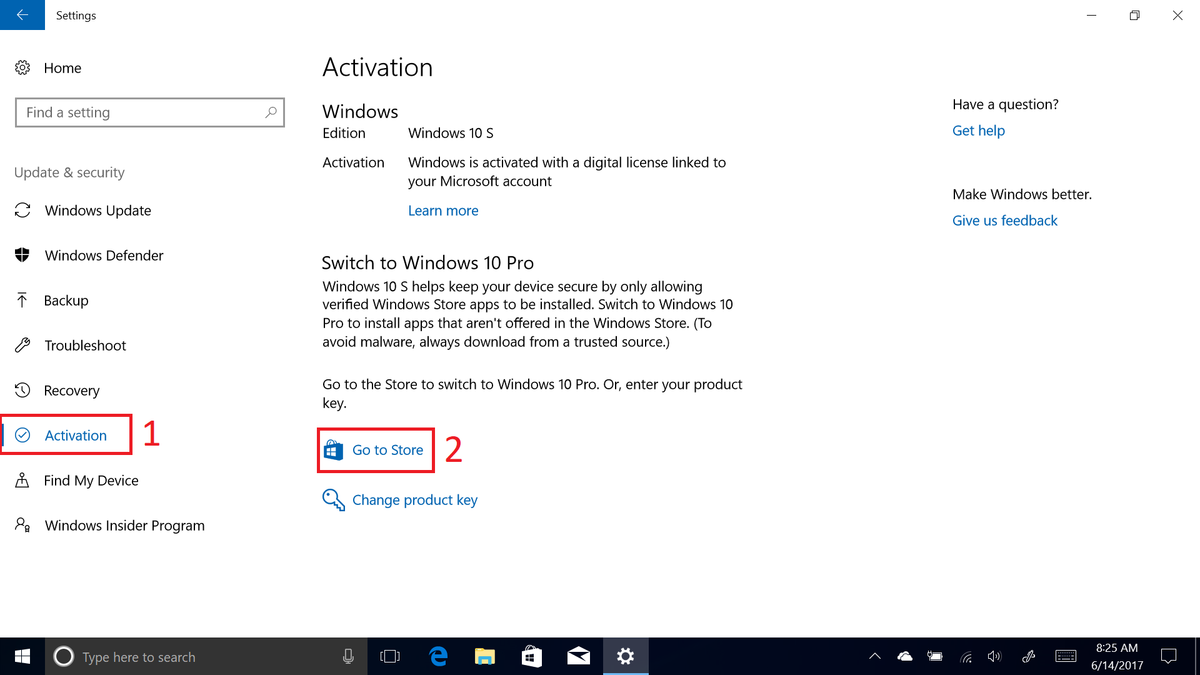1200x675 pixels.
Task: Open Windows Update in the sidebar
Action: point(98,210)
